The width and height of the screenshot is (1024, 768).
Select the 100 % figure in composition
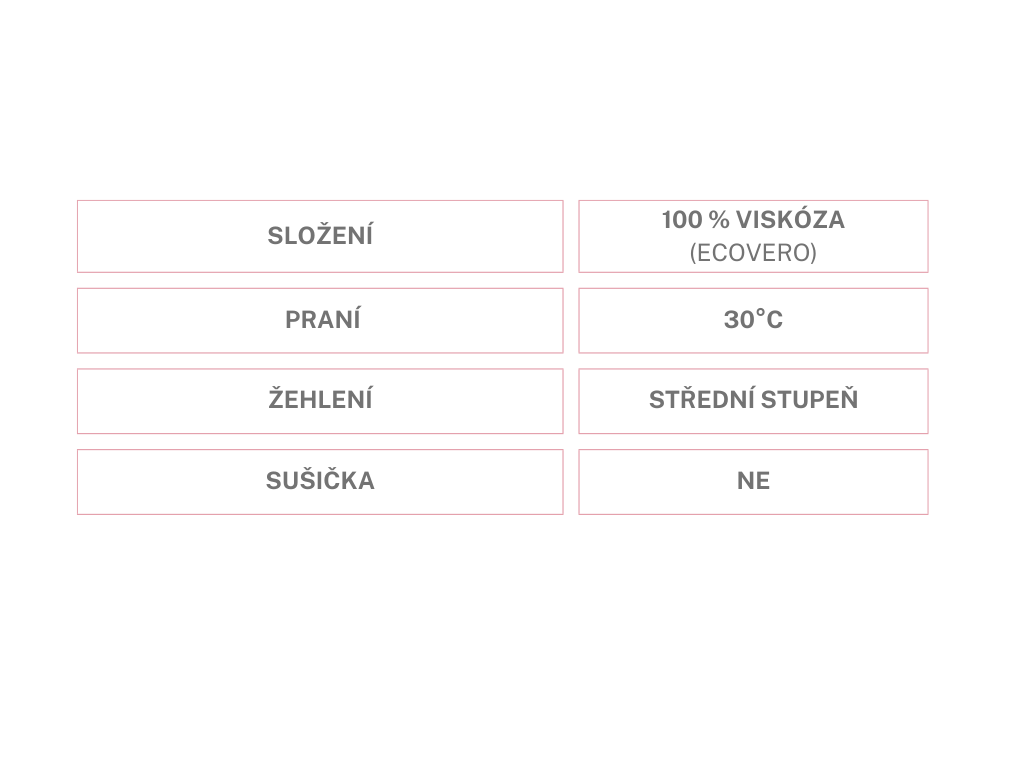click(x=696, y=220)
